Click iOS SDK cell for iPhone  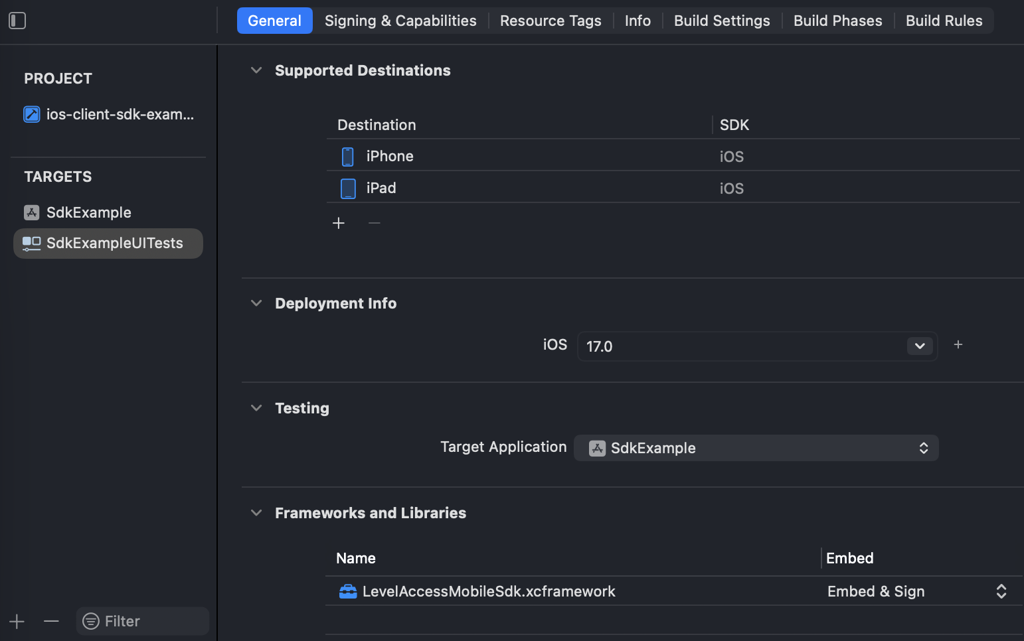pos(731,157)
